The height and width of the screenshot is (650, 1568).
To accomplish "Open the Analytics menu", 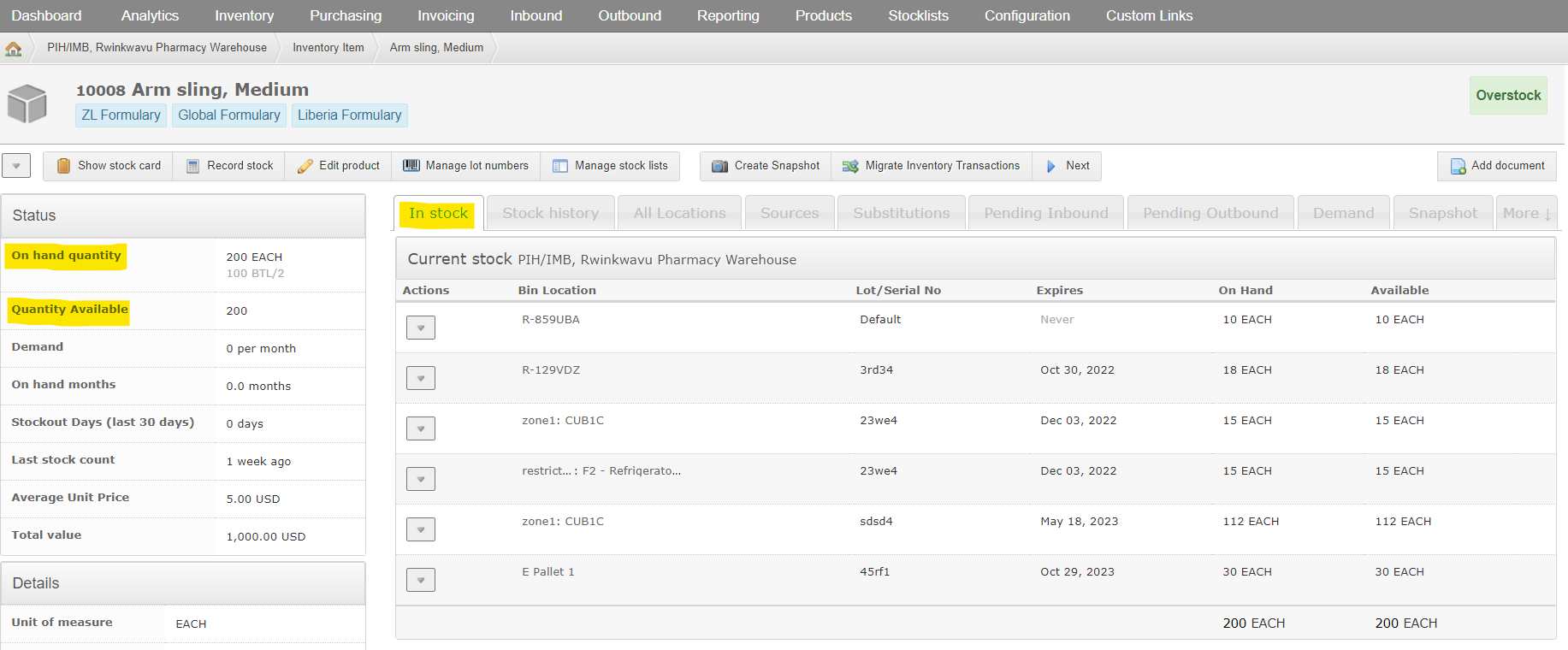I will click(x=150, y=15).
